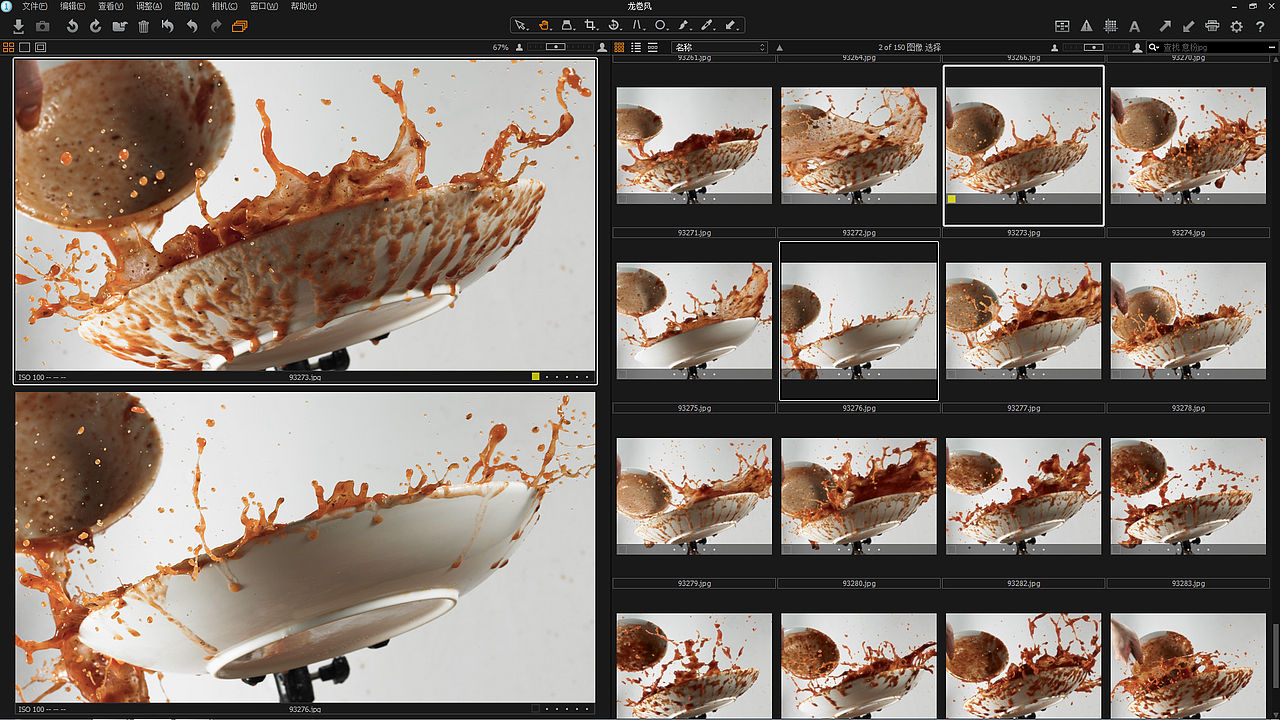
Task: Select thumbnail 93272.jpg in browser
Action: tap(859, 145)
